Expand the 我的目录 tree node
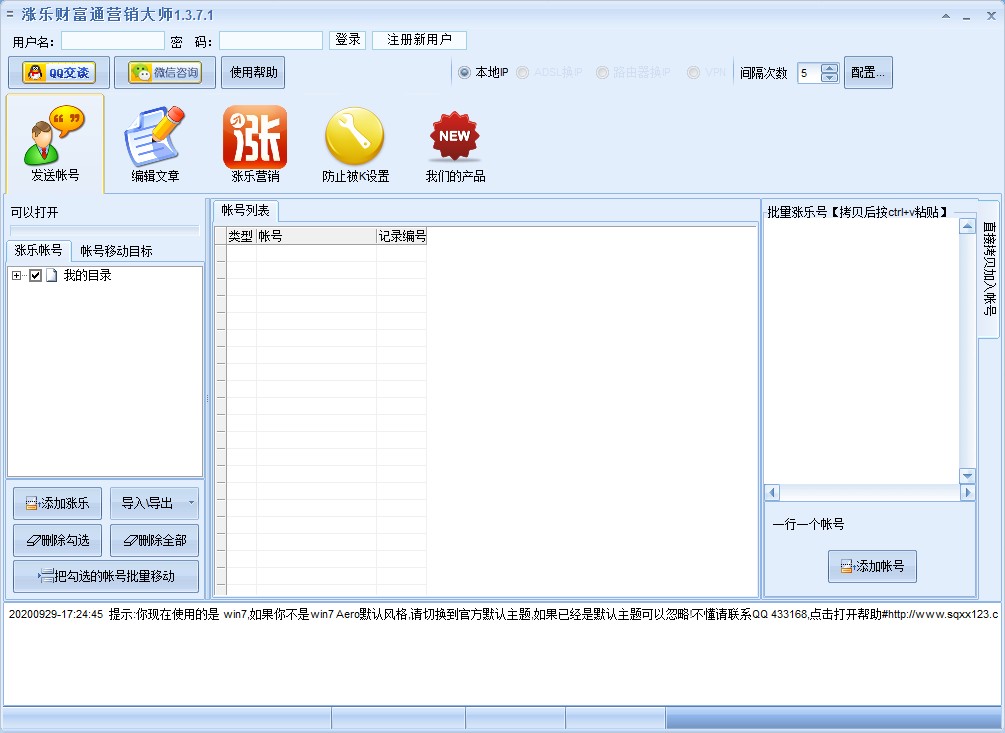 click(17, 276)
